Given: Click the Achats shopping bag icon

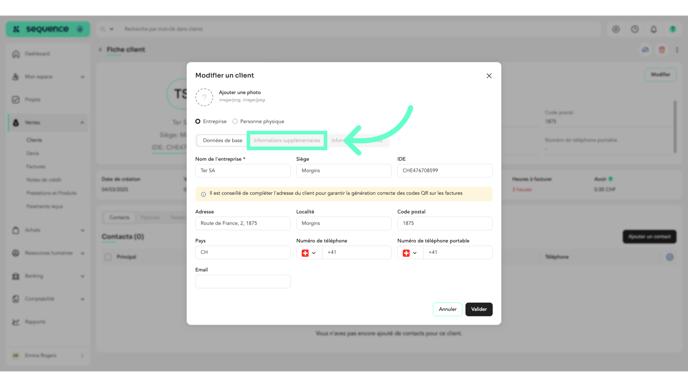Looking at the screenshot, I should [x=16, y=230].
